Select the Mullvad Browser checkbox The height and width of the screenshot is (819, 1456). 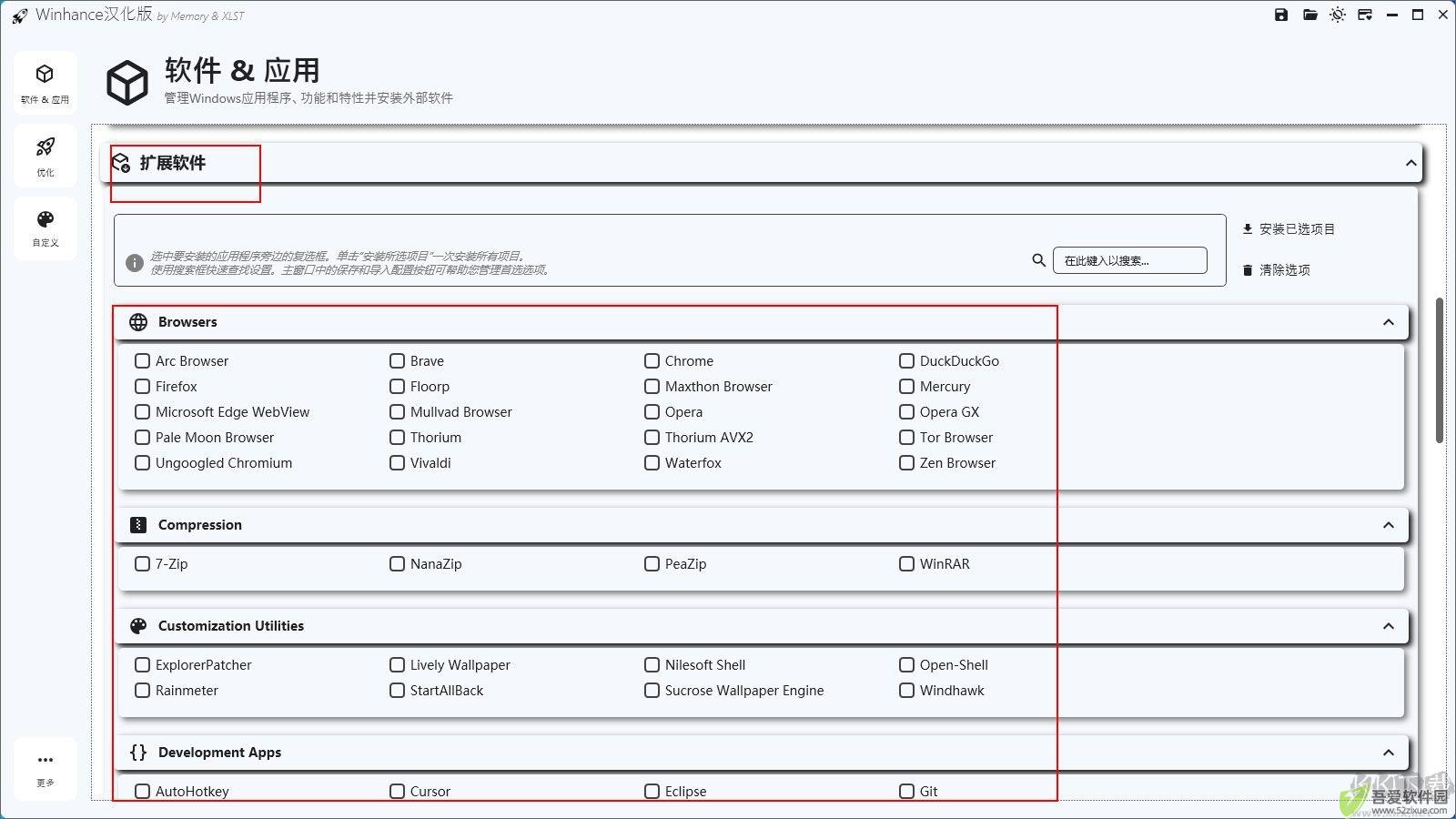tap(397, 412)
